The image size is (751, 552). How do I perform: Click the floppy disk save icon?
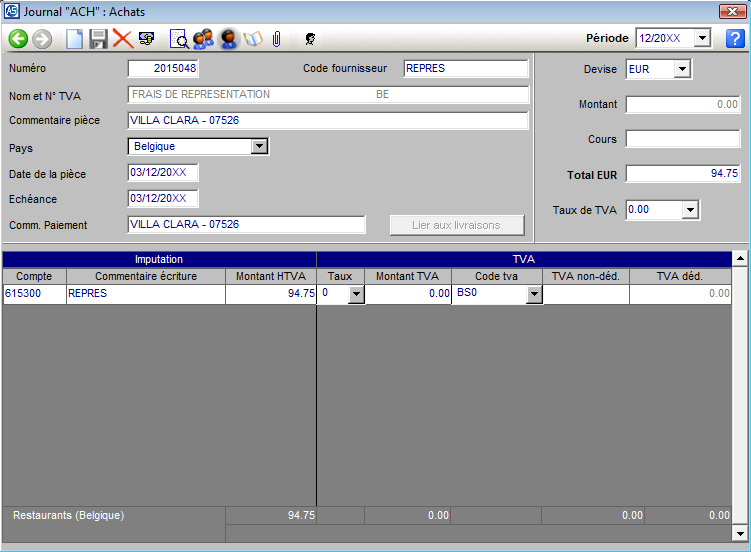98,39
